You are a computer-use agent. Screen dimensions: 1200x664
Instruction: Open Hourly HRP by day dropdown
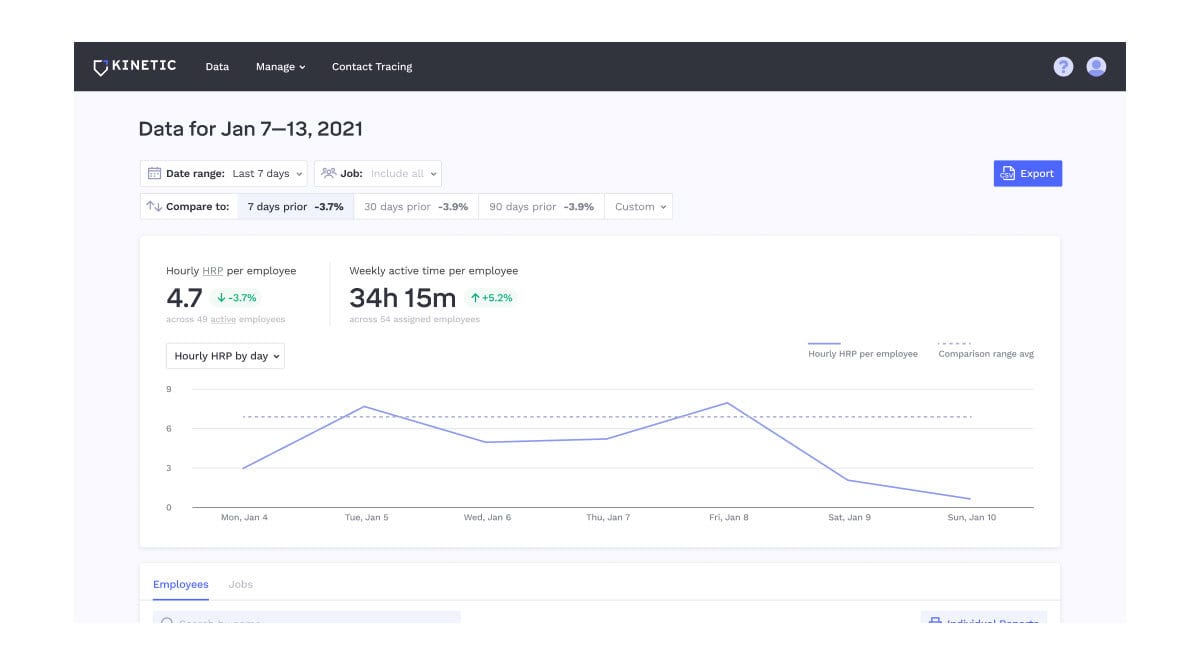pos(225,356)
